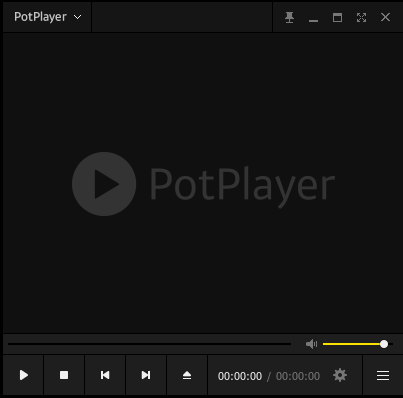403x398 pixels.
Task: Maximize the PotPlayer window
Action: tap(337, 17)
